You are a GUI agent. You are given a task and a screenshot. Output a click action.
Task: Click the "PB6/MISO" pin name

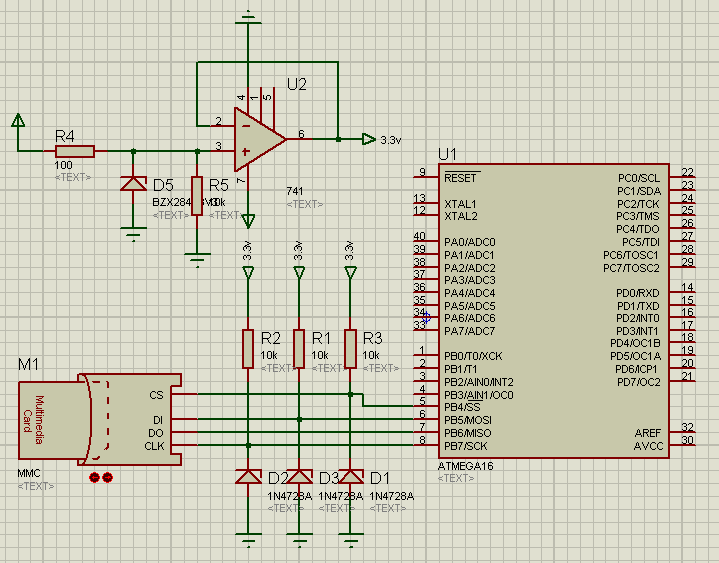coord(468,433)
